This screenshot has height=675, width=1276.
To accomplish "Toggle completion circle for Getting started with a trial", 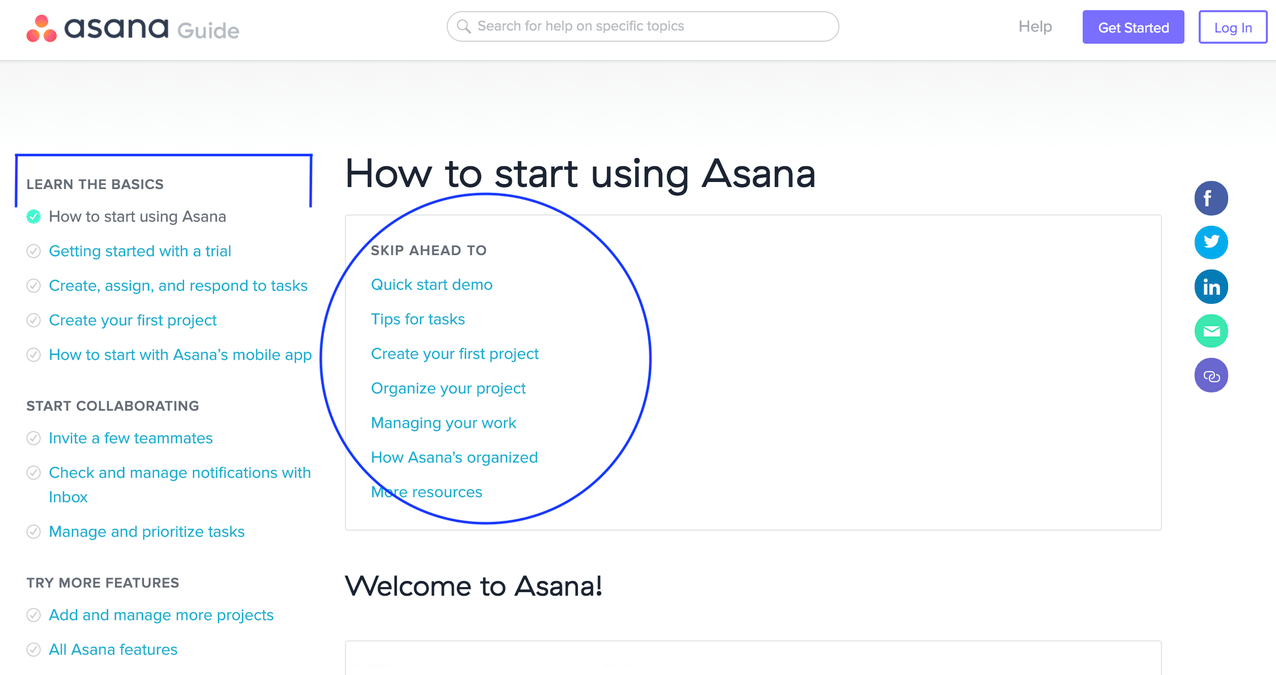I will coord(33,251).
